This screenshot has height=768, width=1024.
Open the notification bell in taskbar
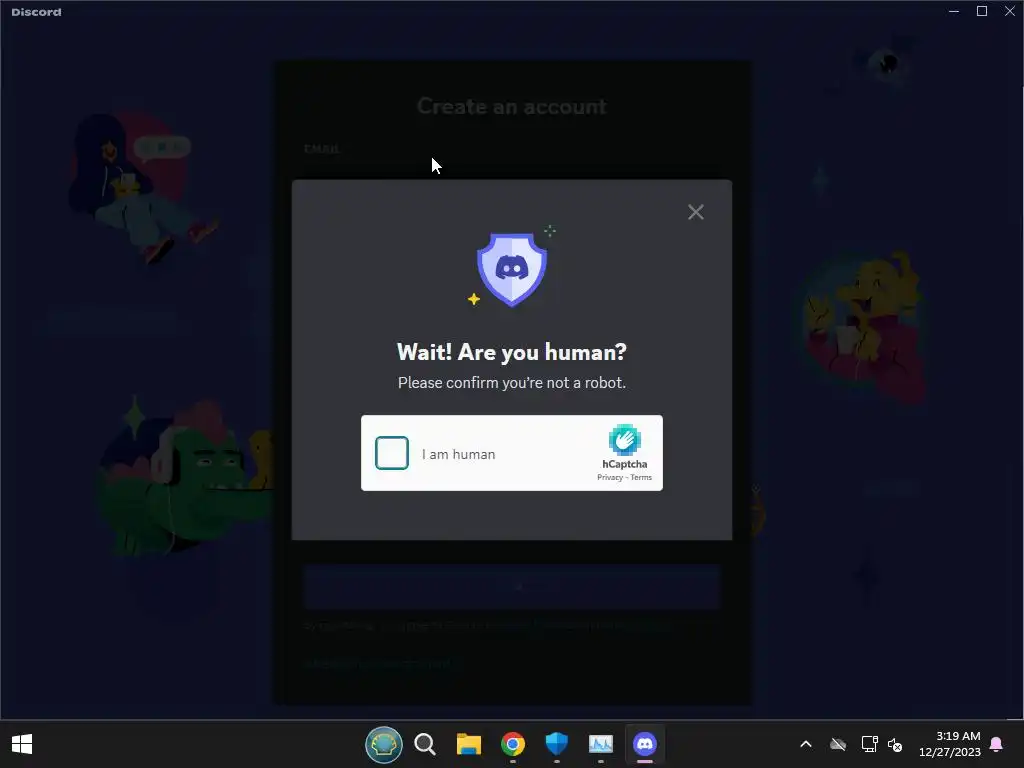click(x=997, y=744)
